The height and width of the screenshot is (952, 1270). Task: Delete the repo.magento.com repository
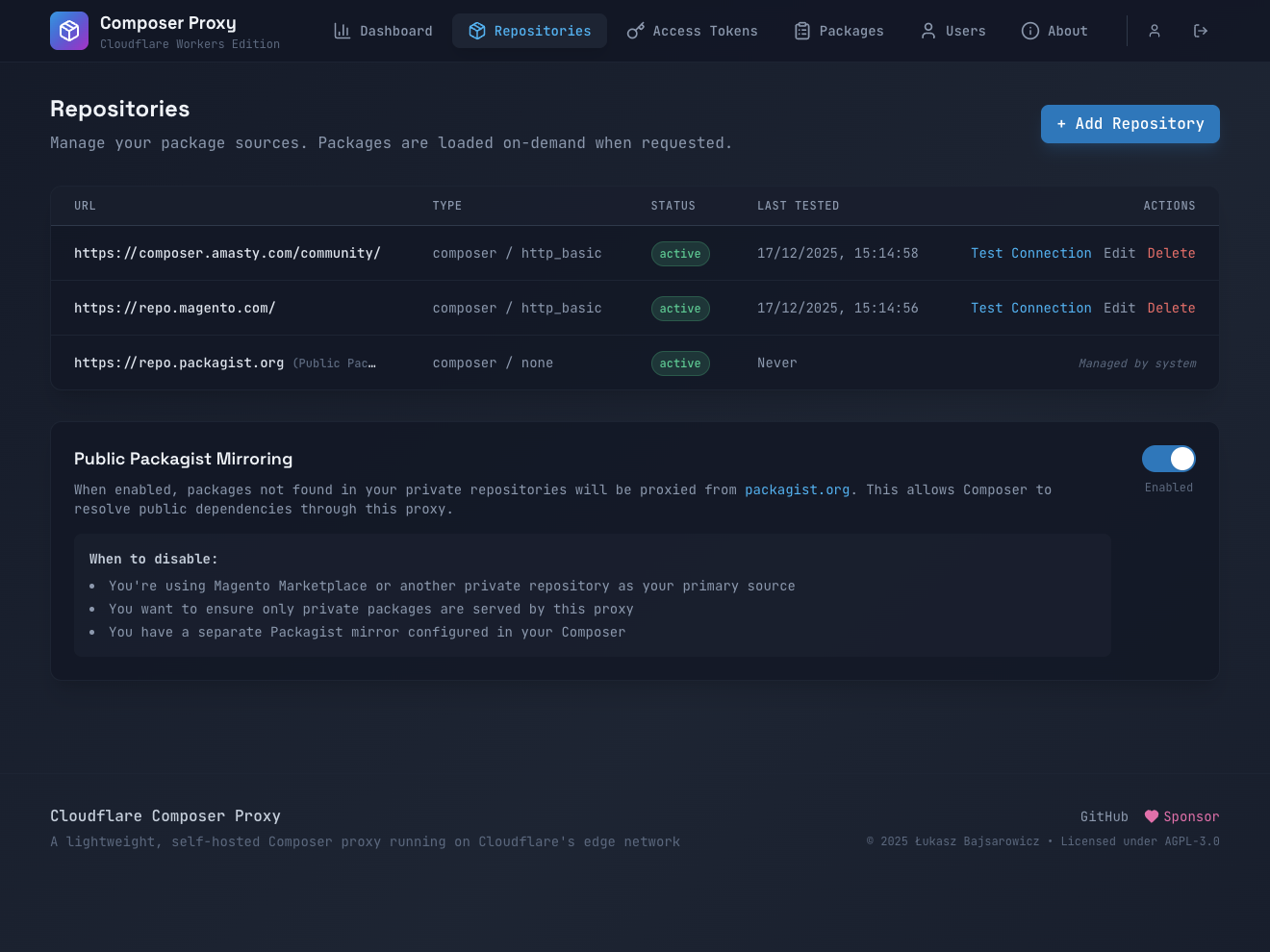pyautogui.click(x=1171, y=308)
